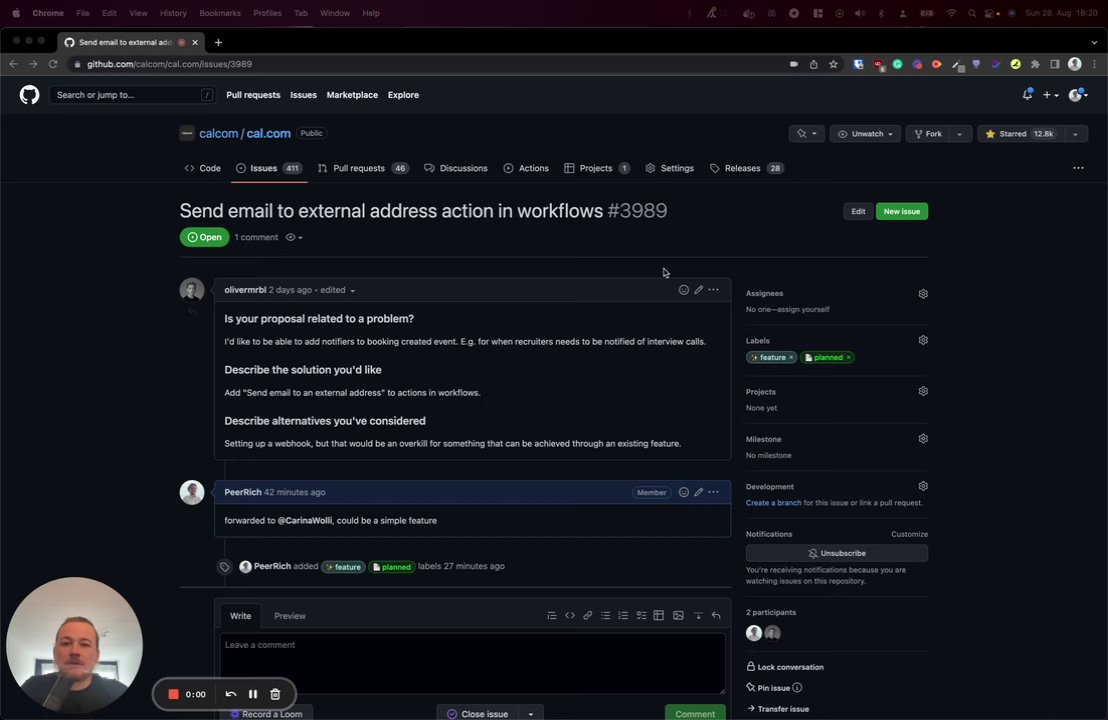1108x720 pixels.
Task: Open the Chrome File menu
Action: (x=83, y=13)
